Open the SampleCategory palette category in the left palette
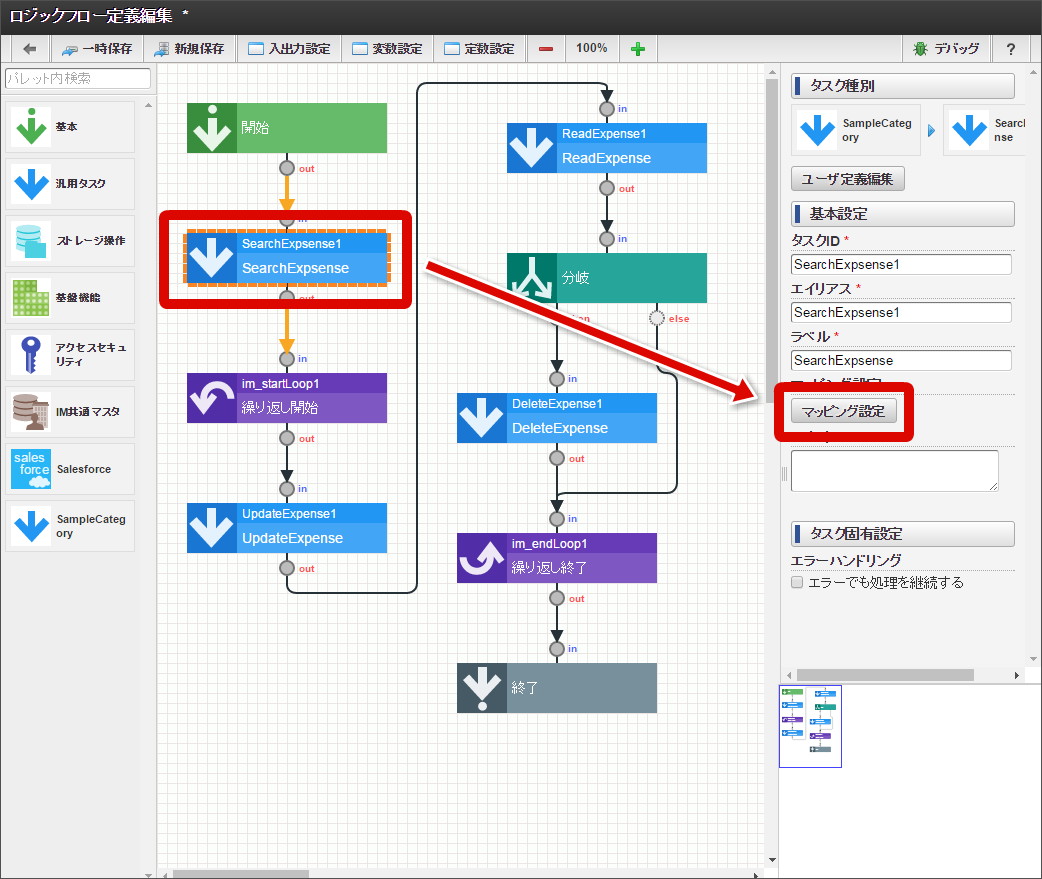The width and height of the screenshot is (1042, 879). (70, 527)
